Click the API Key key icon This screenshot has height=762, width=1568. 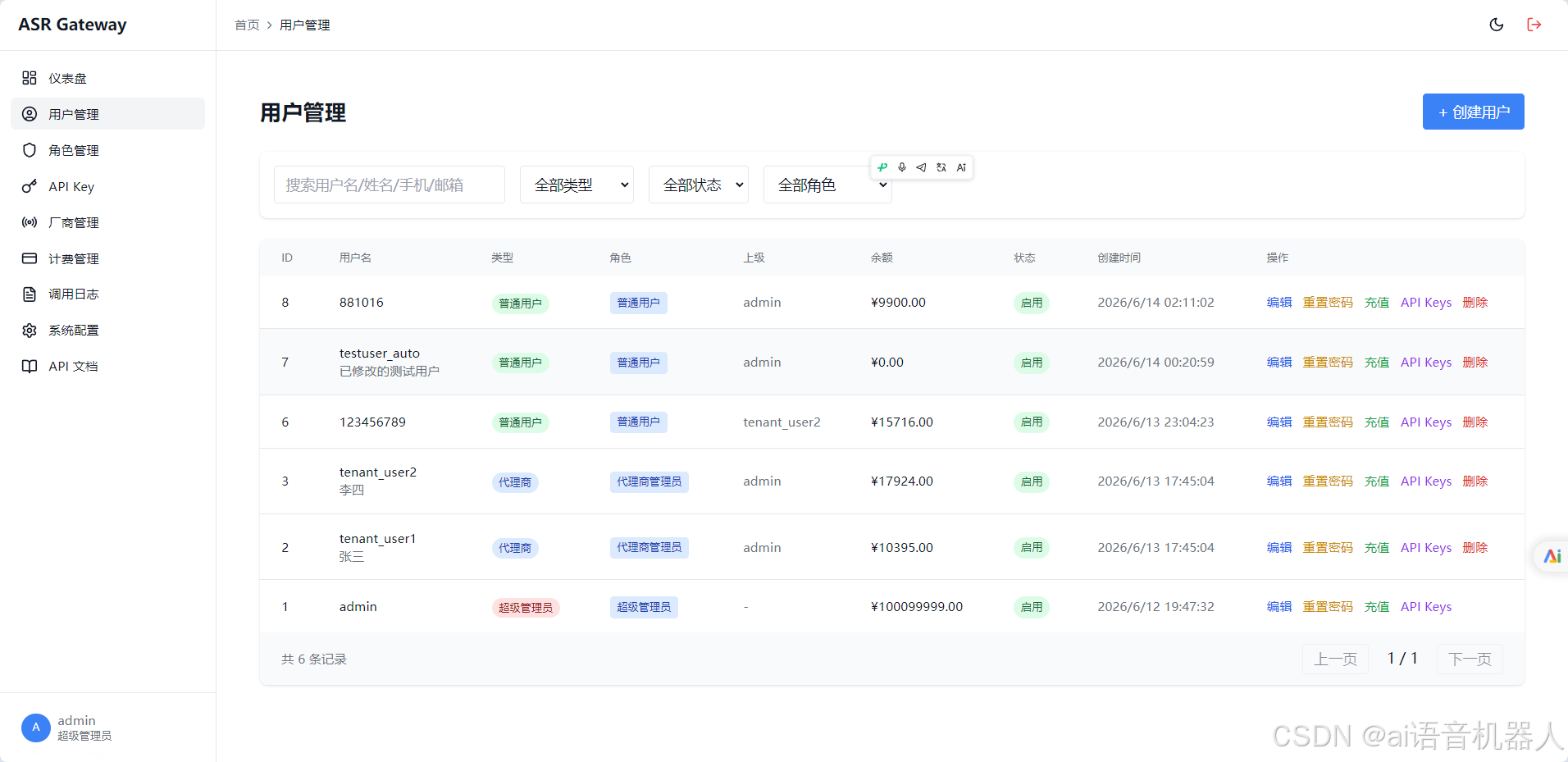pos(30,186)
